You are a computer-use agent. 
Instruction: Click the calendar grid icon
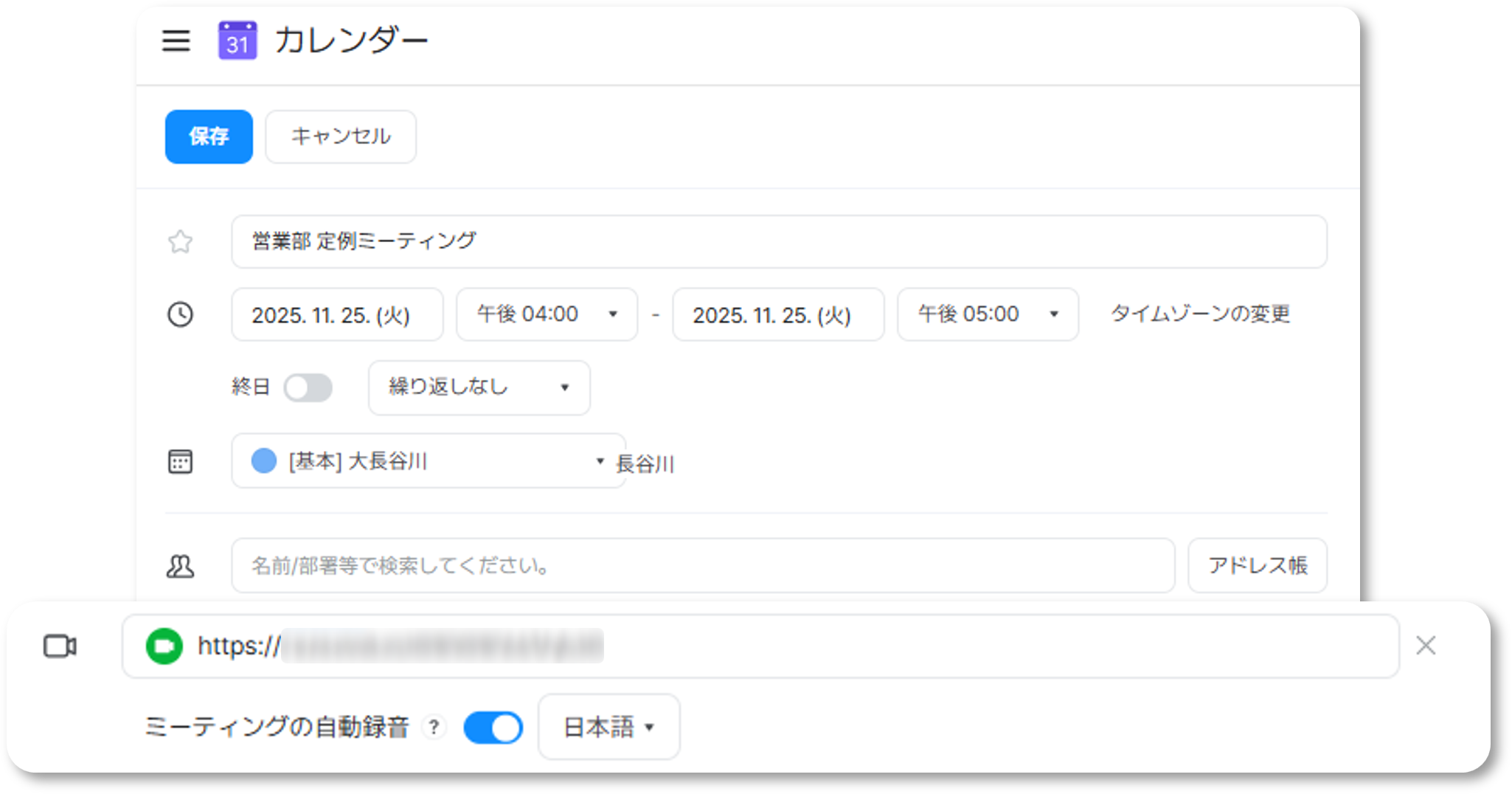point(180,461)
